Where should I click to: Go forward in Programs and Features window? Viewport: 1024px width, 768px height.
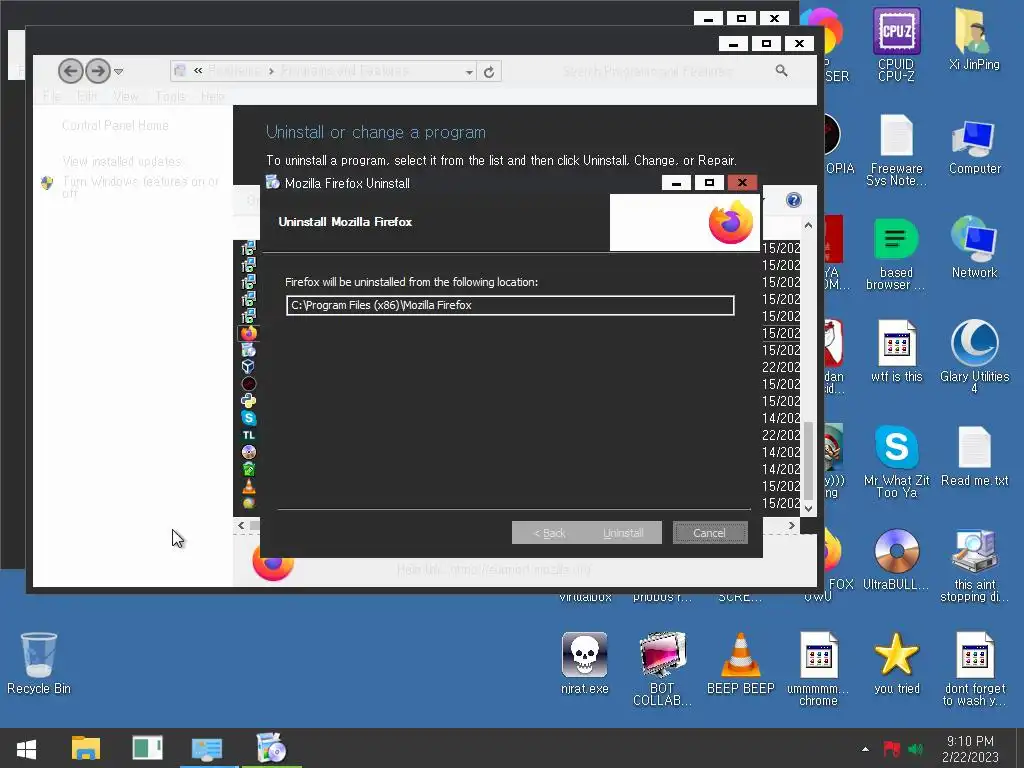click(98, 71)
